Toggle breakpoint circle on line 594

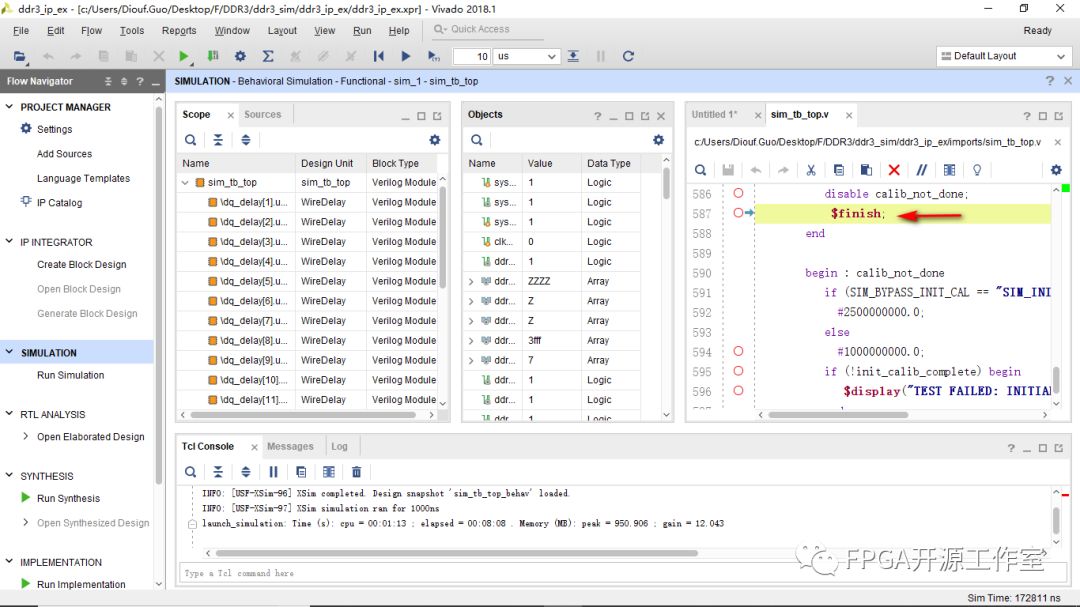[738, 351]
